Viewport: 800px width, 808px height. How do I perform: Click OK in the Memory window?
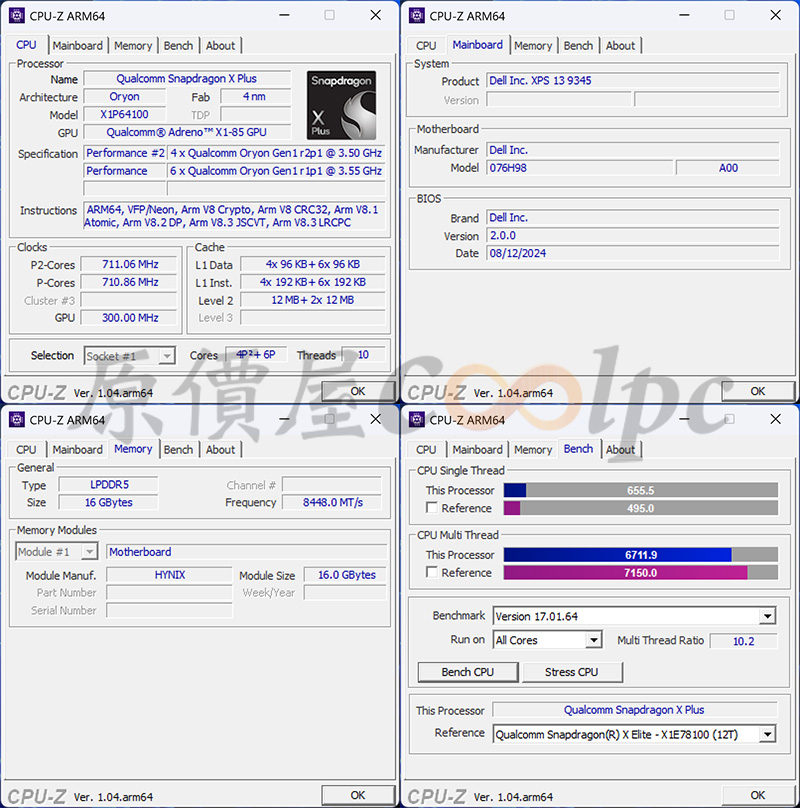[x=358, y=795]
